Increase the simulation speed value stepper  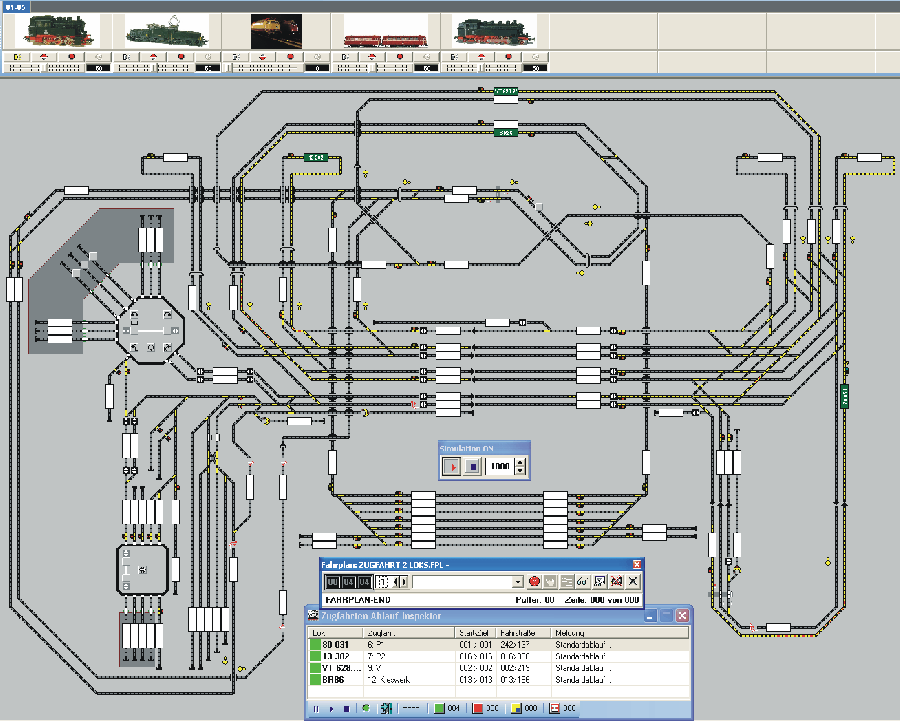click(x=519, y=461)
